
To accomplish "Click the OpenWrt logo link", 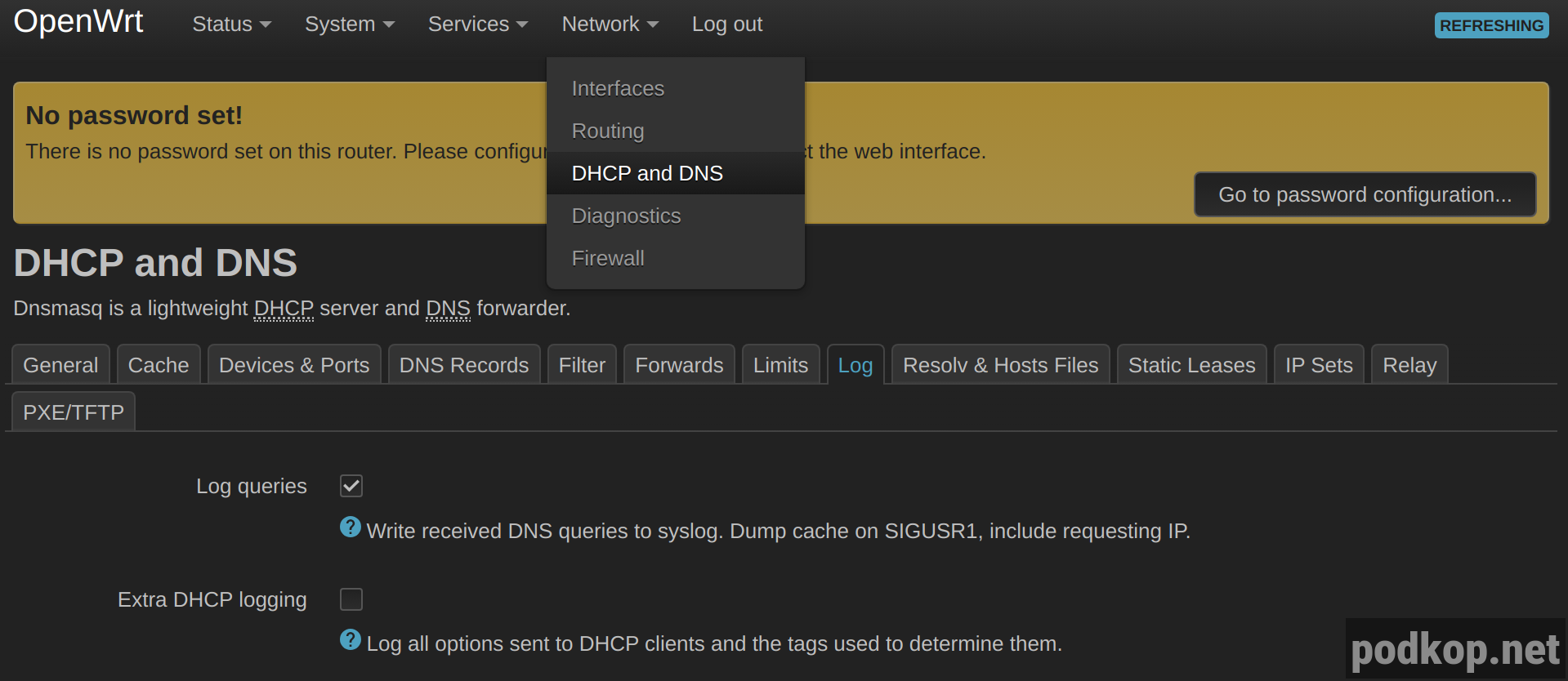I will (x=78, y=21).
